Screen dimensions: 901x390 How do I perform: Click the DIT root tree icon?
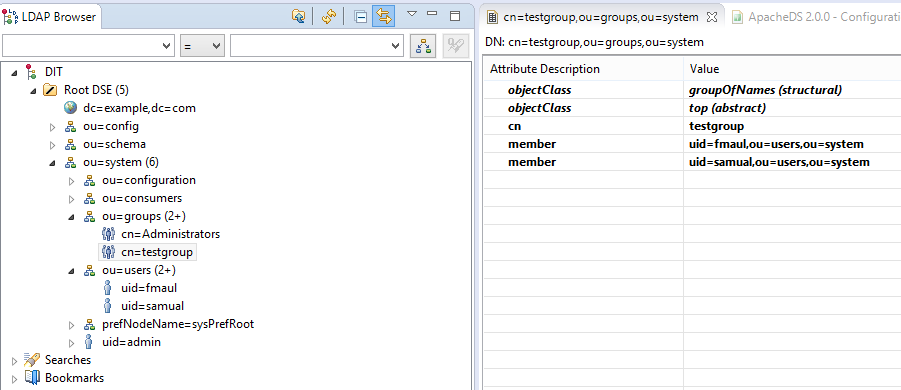pos(31,72)
